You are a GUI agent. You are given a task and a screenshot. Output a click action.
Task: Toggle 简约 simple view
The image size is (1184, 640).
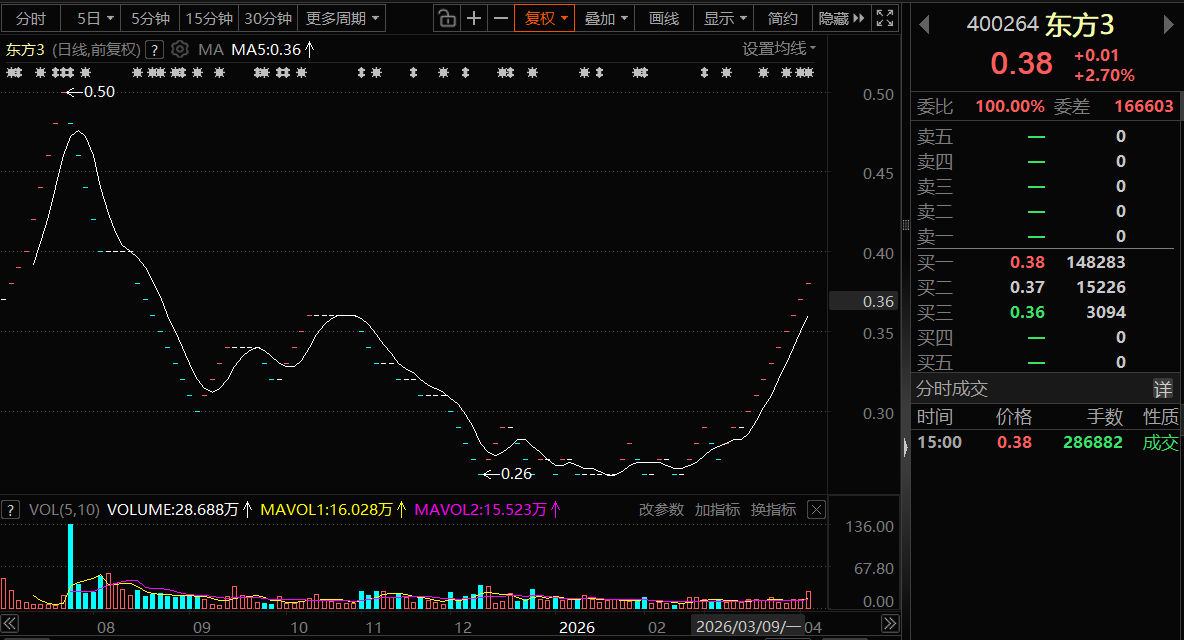(x=783, y=18)
